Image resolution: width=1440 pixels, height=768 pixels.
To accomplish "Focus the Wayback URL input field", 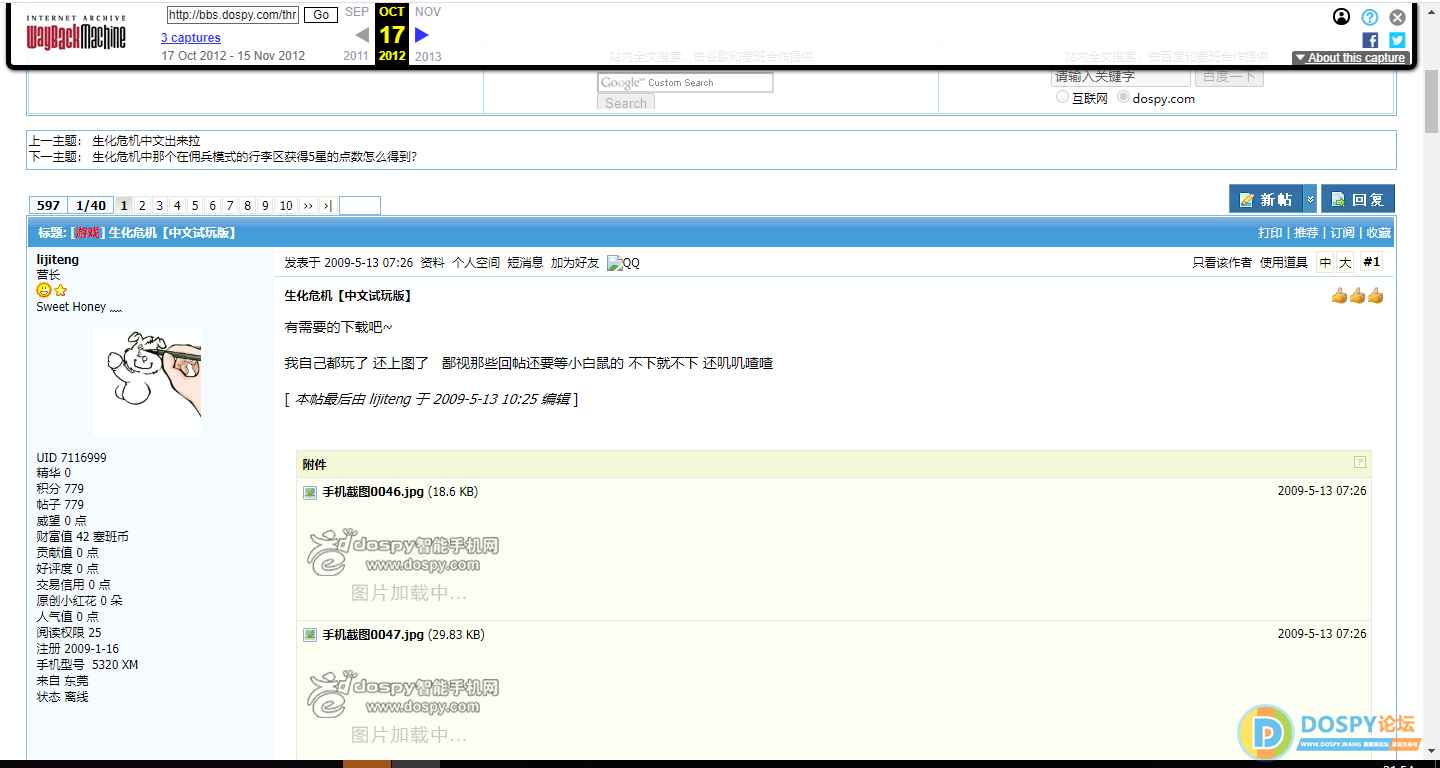I will [x=232, y=15].
